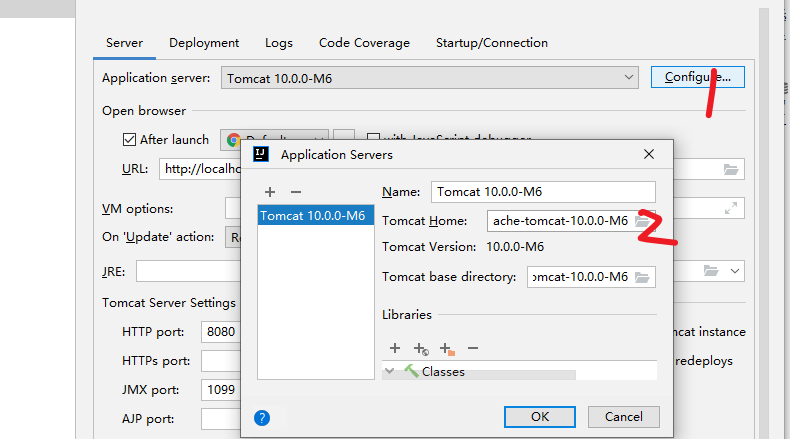Screen dimensions: 790x439
Task: Click the browse folder icon beside URL field
Action: [x=731, y=169]
